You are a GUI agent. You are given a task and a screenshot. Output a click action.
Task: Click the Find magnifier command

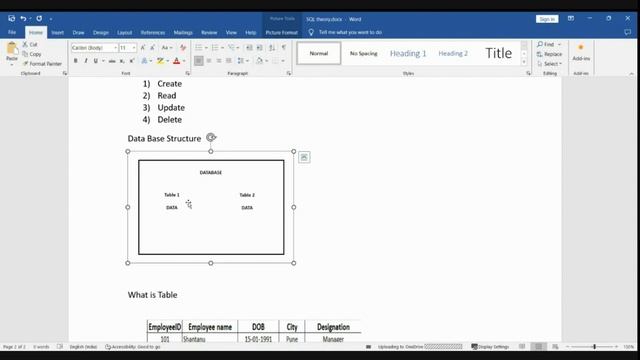546,44
